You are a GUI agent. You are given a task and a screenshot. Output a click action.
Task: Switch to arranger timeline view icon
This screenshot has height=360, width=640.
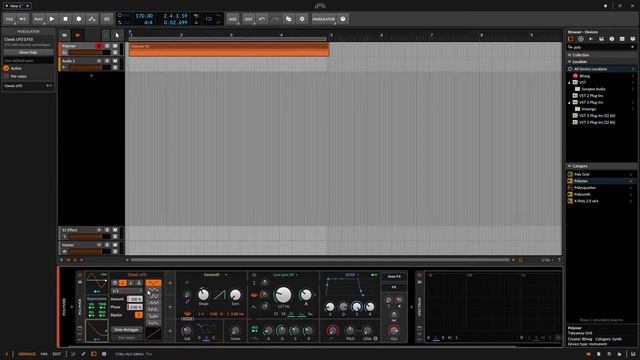point(64,35)
